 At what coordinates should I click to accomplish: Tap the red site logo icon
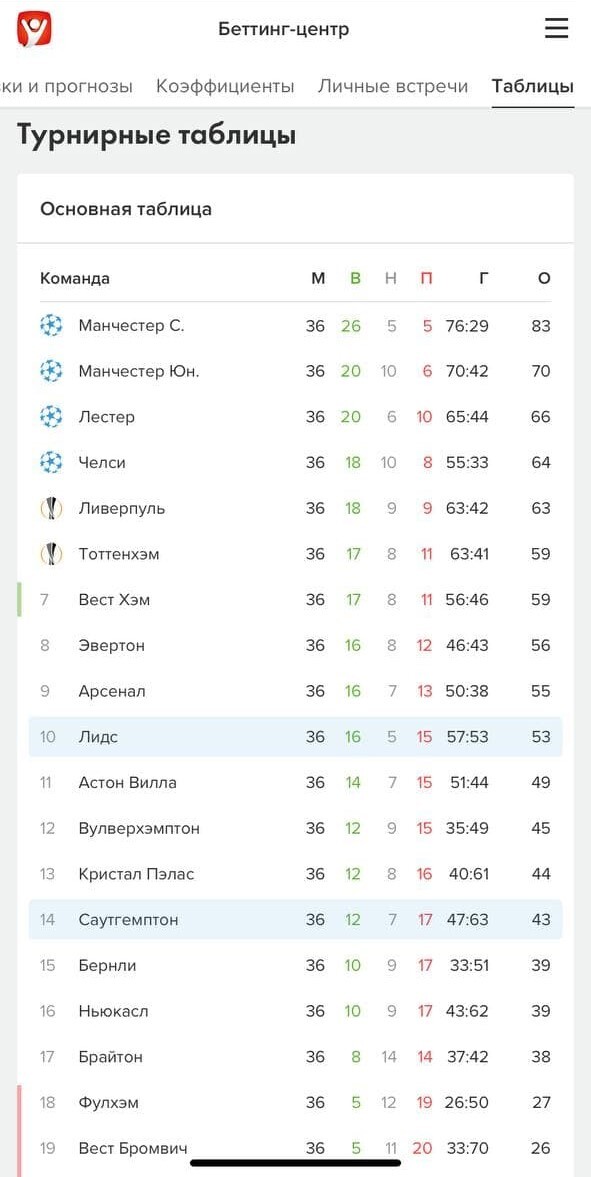pos(36,29)
